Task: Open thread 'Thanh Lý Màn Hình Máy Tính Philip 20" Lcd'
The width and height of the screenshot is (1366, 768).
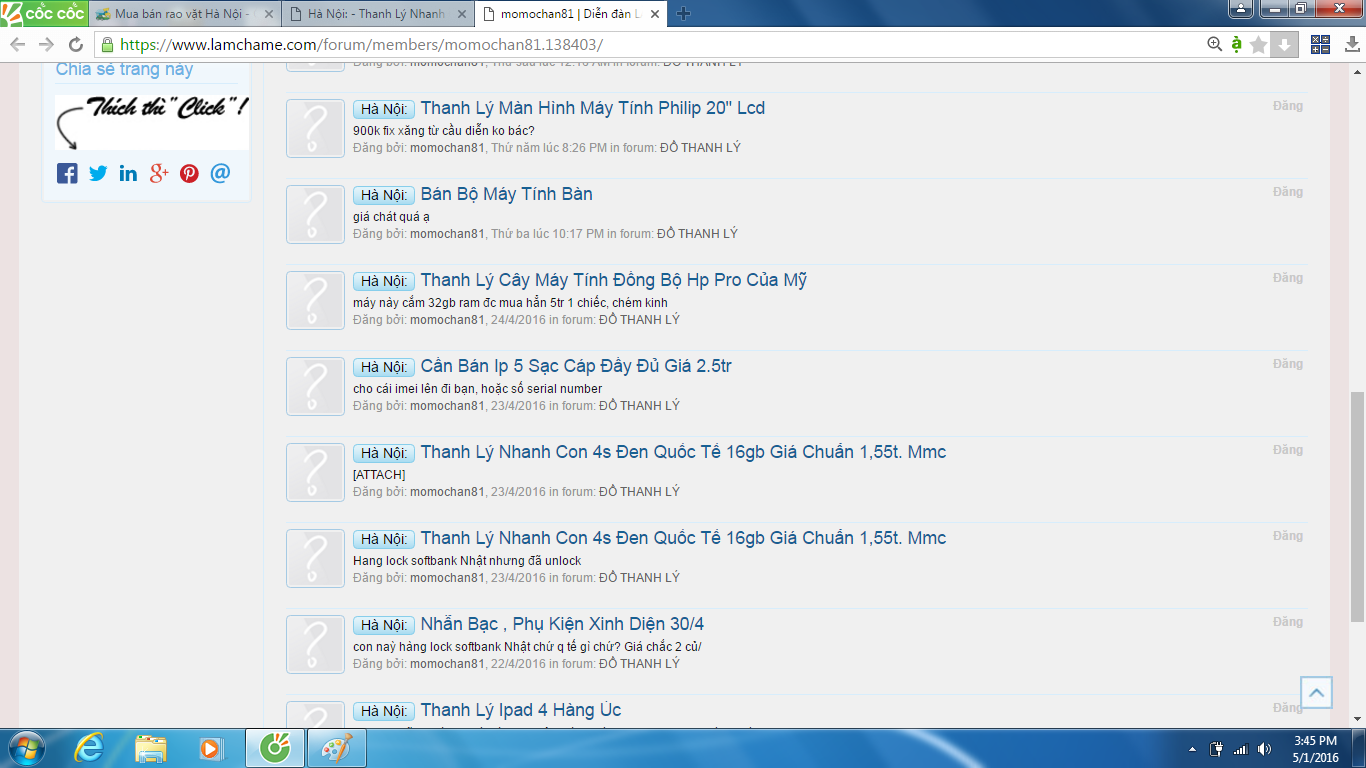Action: coord(593,108)
